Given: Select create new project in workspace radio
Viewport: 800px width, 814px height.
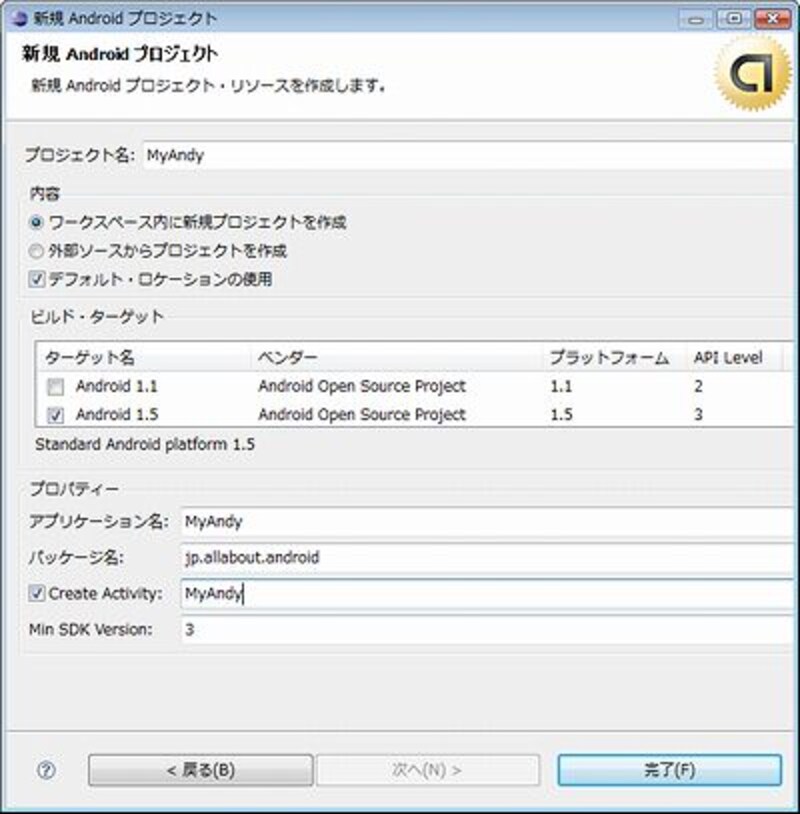Looking at the screenshot, I should 36,223.
